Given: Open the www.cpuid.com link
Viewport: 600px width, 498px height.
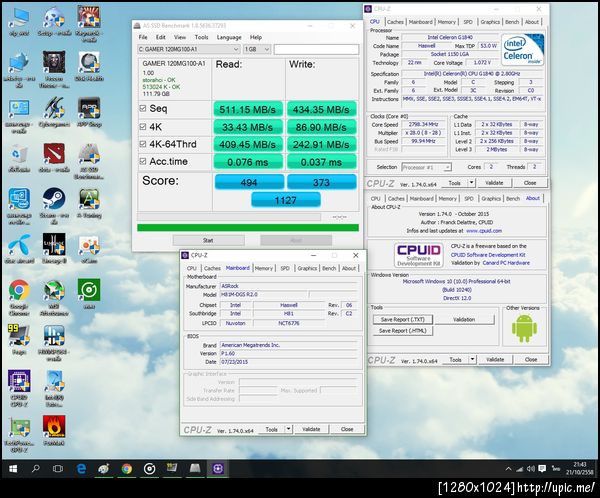Looking at the screenshot, I should [x=484, y=231].
